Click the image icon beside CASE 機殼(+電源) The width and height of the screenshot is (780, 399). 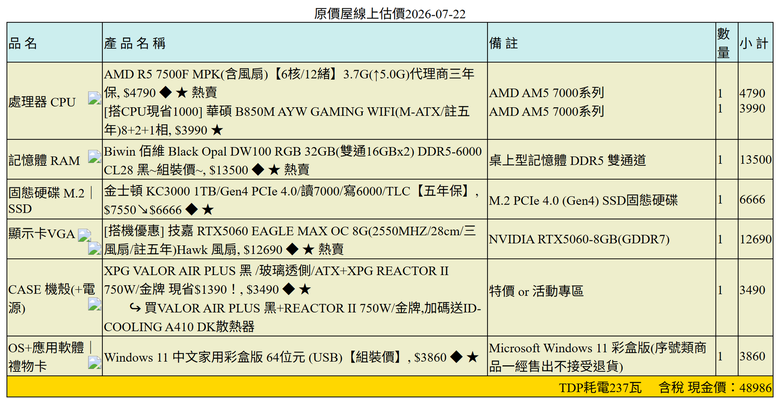tap(95, 304)
